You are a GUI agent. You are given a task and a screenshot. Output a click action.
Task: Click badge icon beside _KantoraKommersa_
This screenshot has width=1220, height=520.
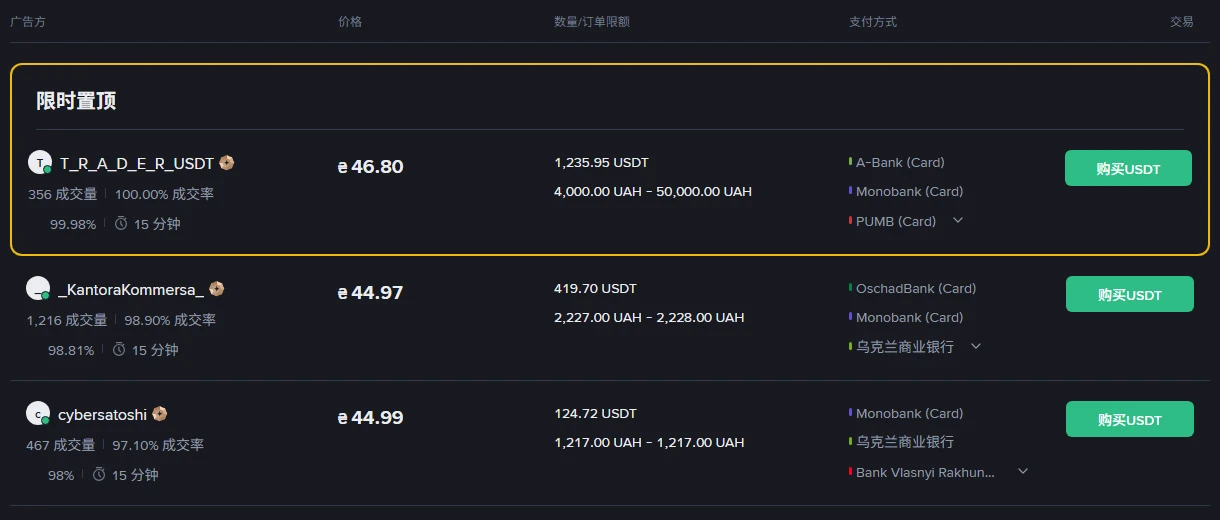click(x=217, y=288)
